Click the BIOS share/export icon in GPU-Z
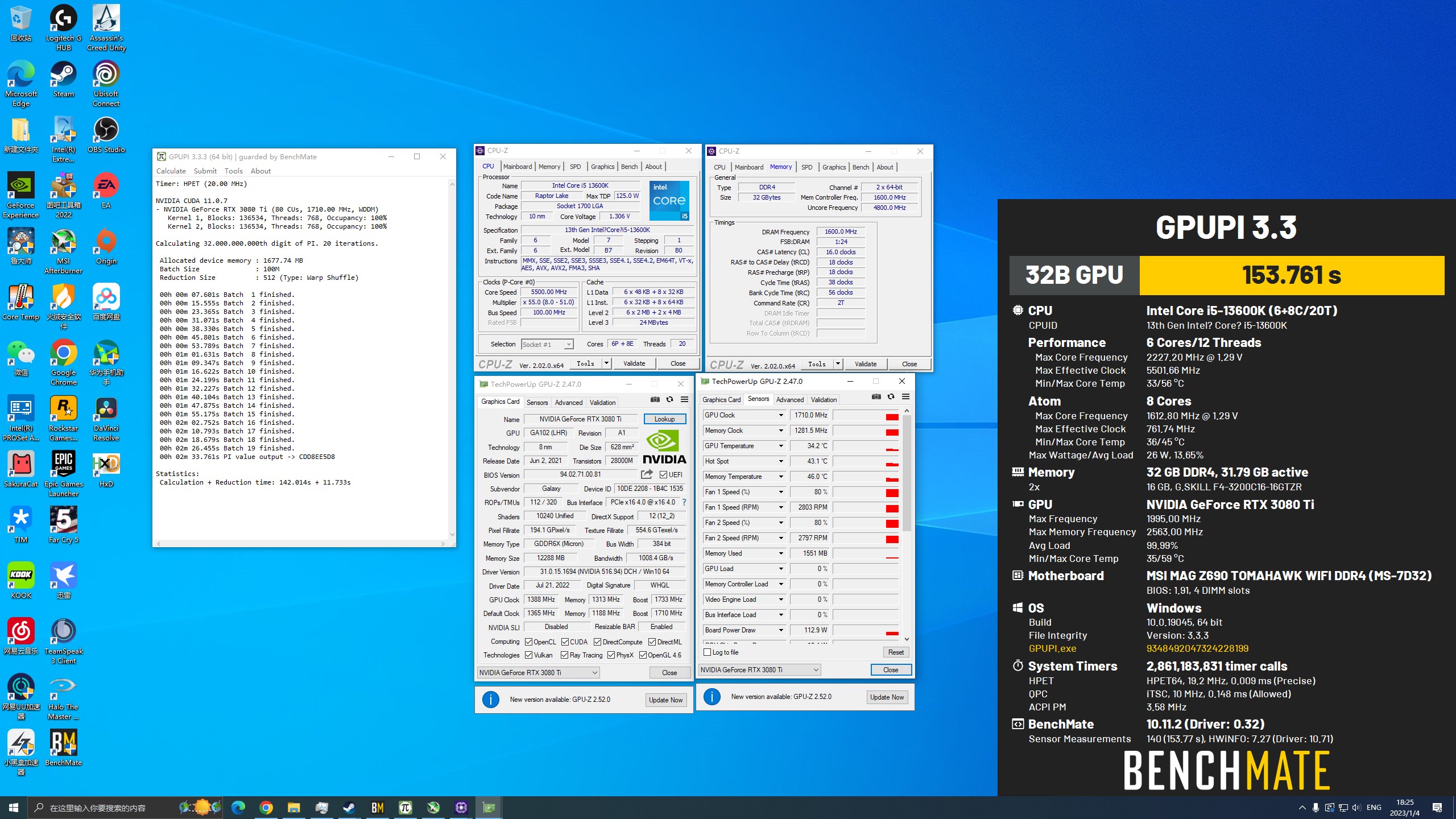Viewport: 1456px width, 819px height. click(x=647, y=474)
